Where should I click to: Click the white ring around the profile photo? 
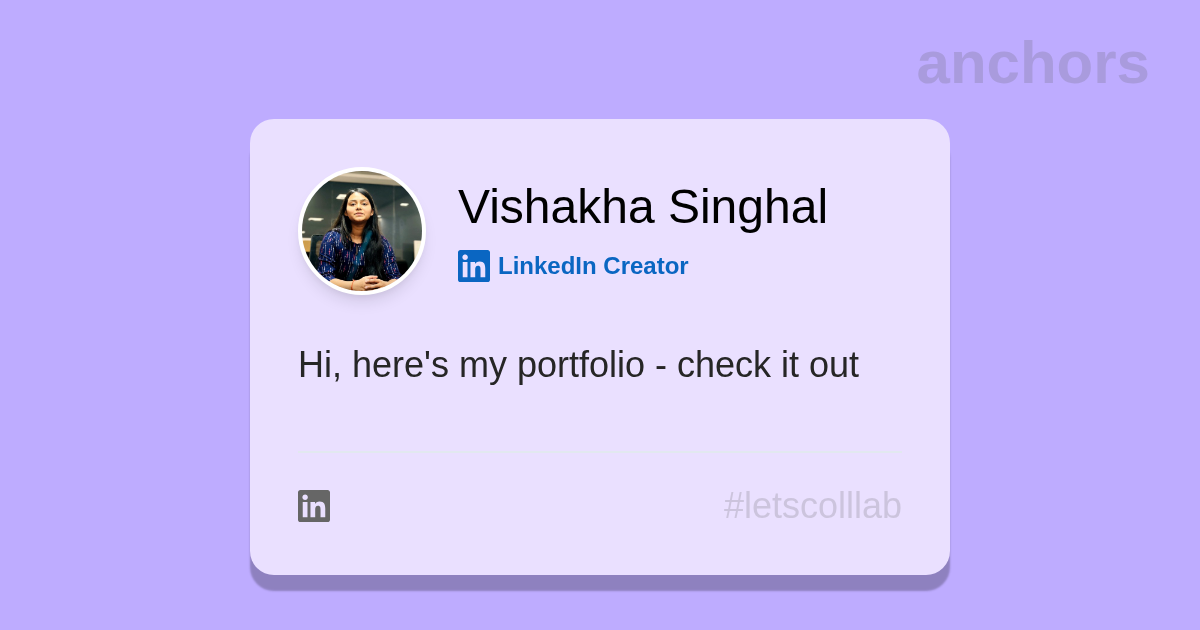301,231
